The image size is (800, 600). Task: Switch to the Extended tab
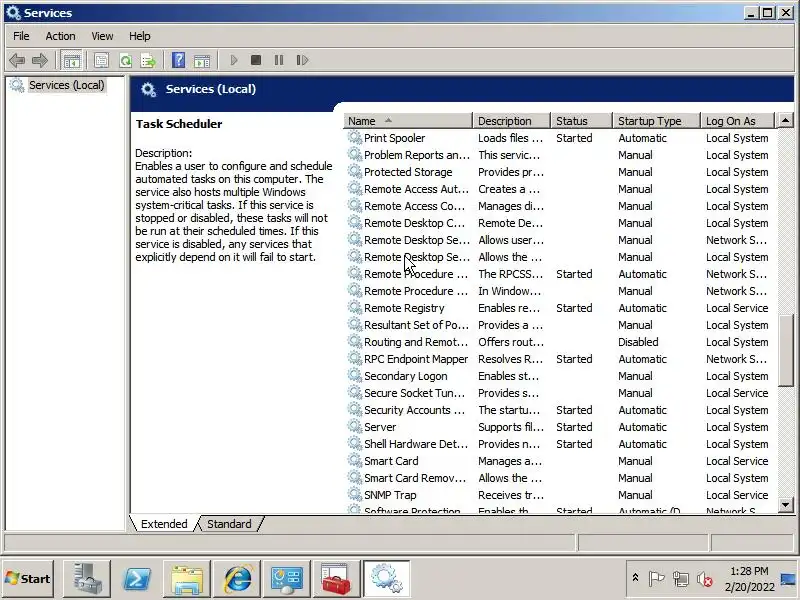164,524
